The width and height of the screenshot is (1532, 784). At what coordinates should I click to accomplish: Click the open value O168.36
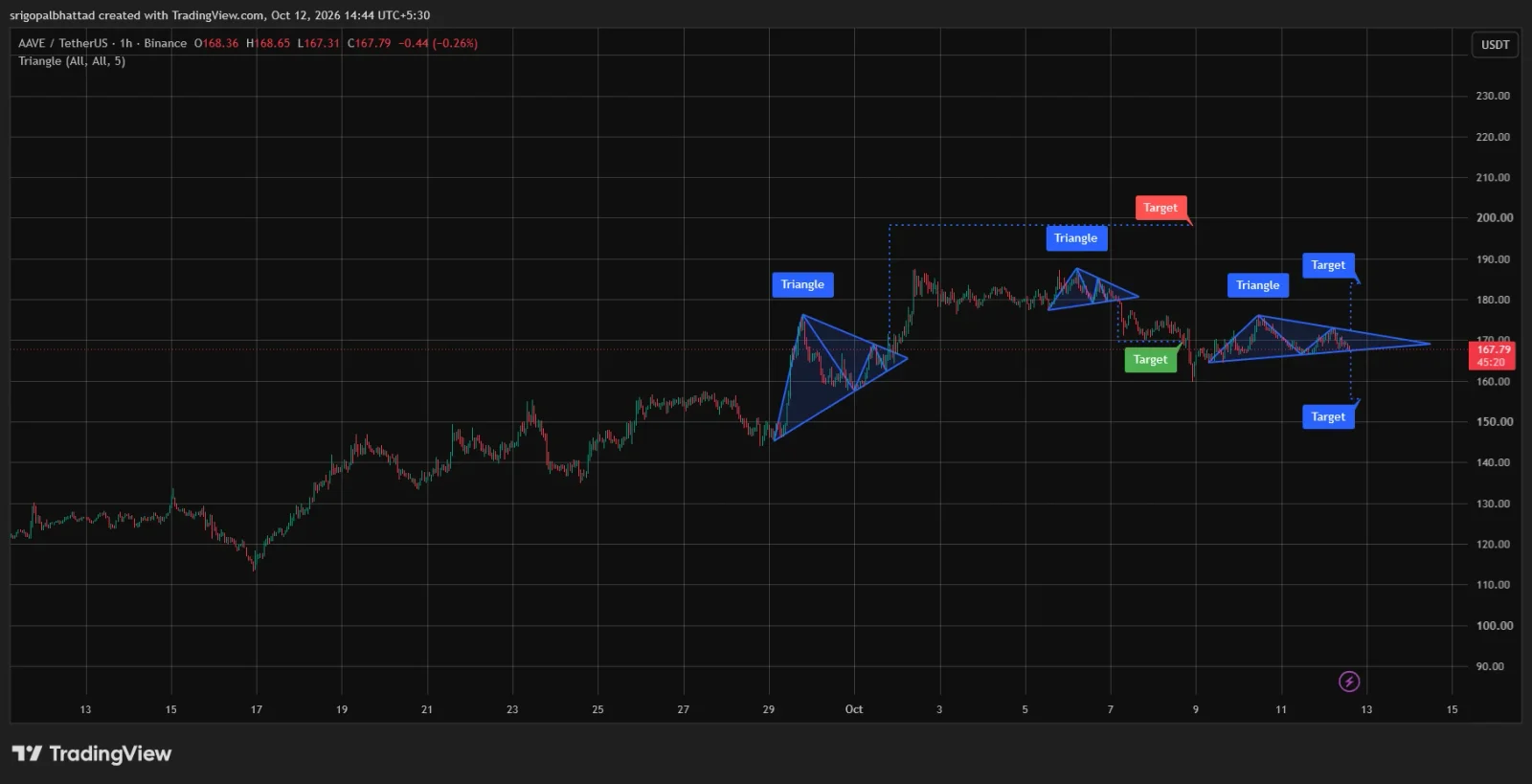pyautogui.click(x=216, y=43)
